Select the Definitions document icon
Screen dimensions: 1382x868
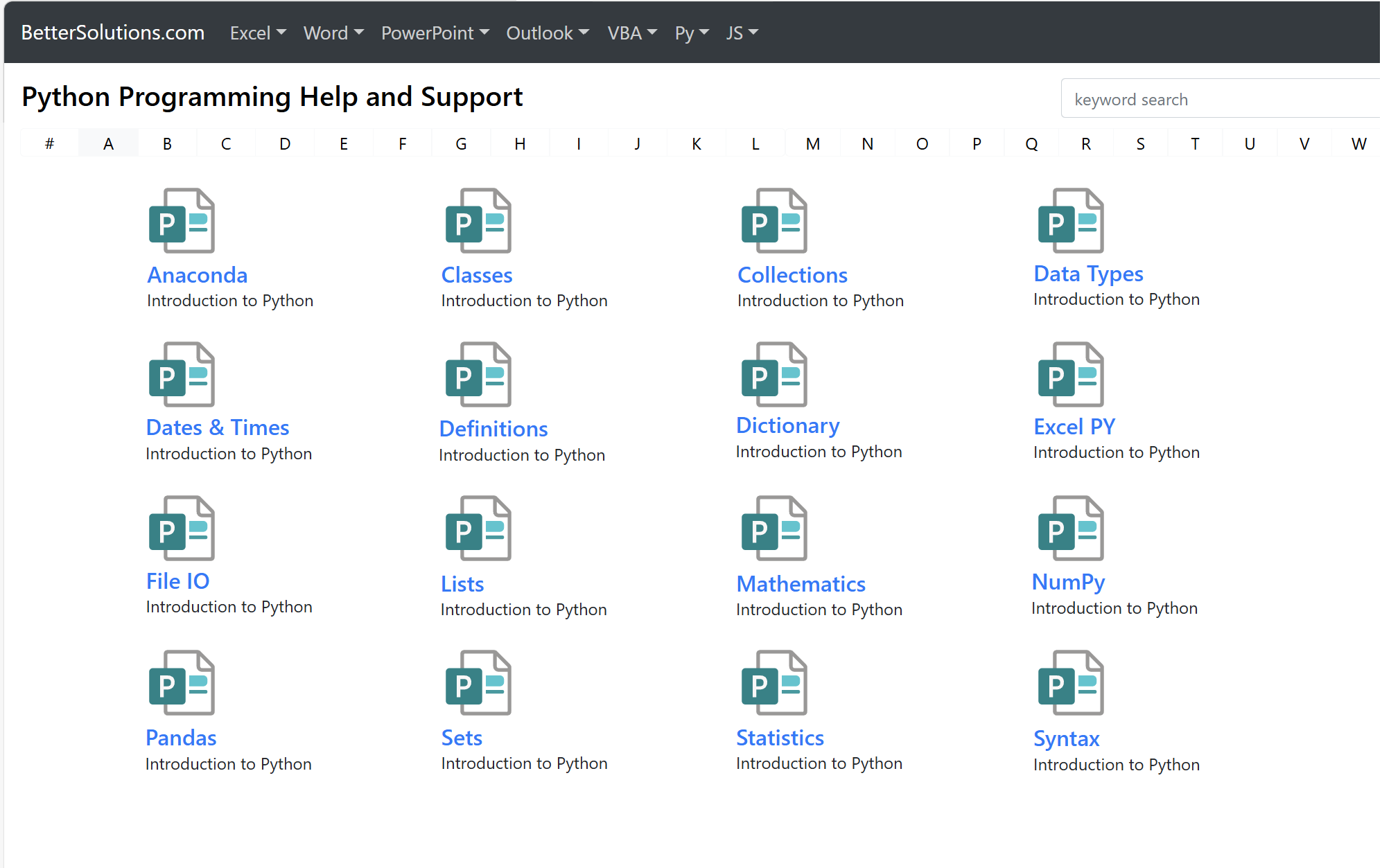pyautogui.click(x=478, y=374)
